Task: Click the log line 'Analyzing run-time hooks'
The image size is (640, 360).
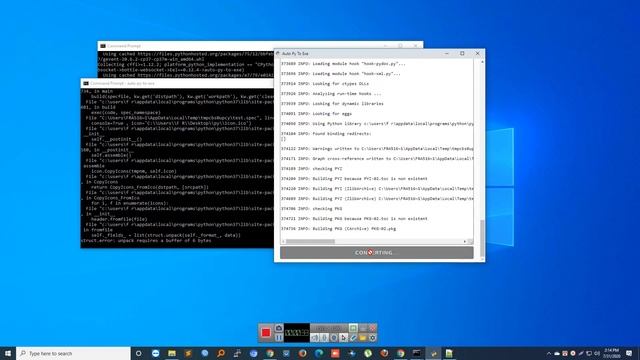Action: tap(331, 94)
